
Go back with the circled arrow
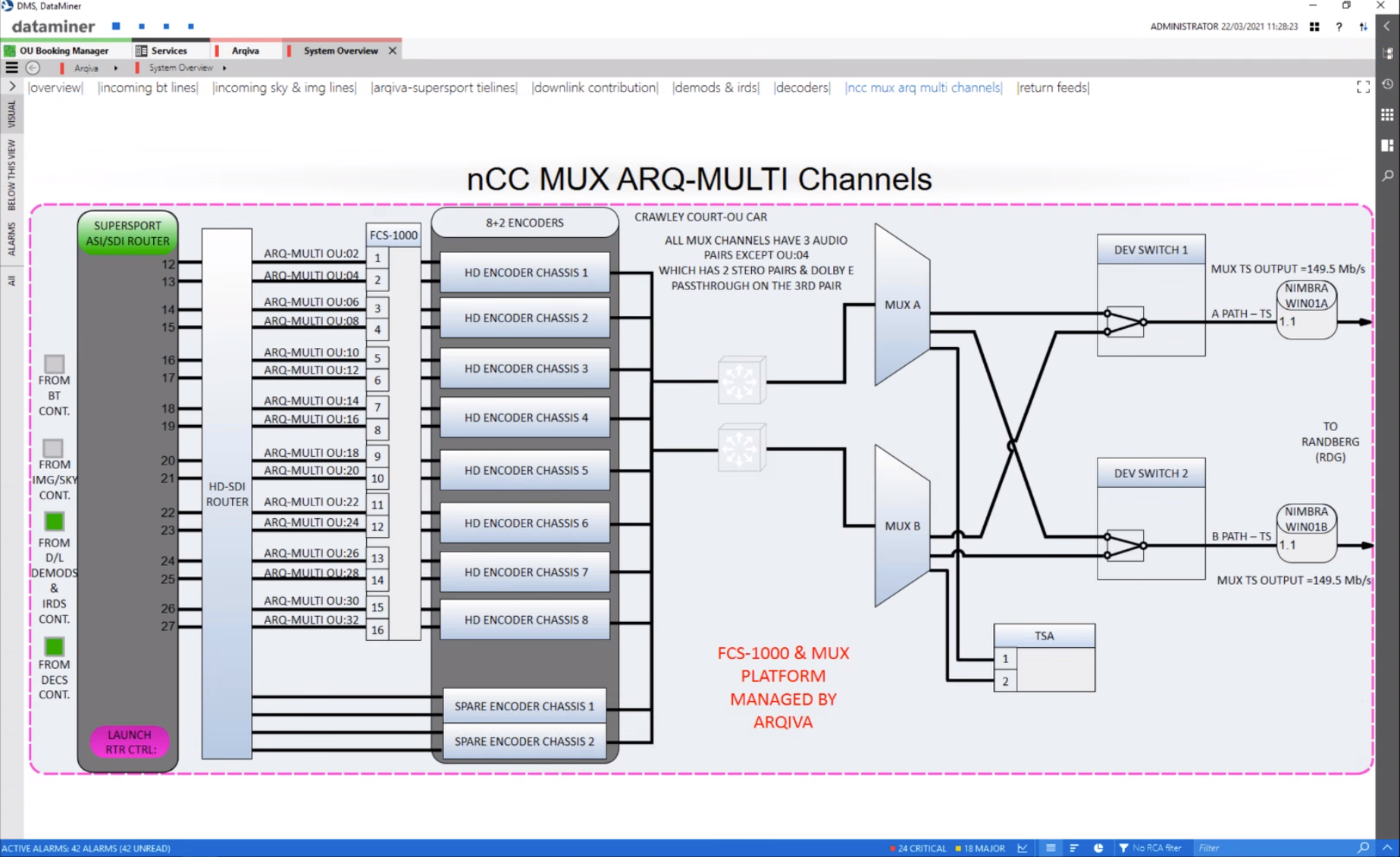(x=33, y=67)
